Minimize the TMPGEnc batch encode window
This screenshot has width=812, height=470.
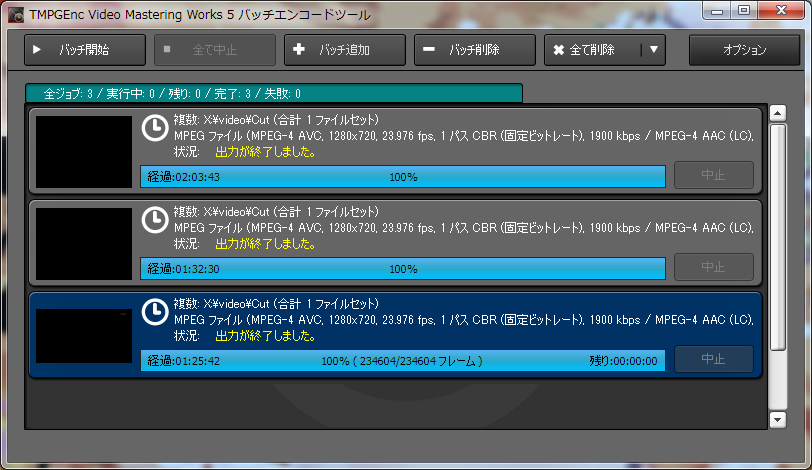717,11
